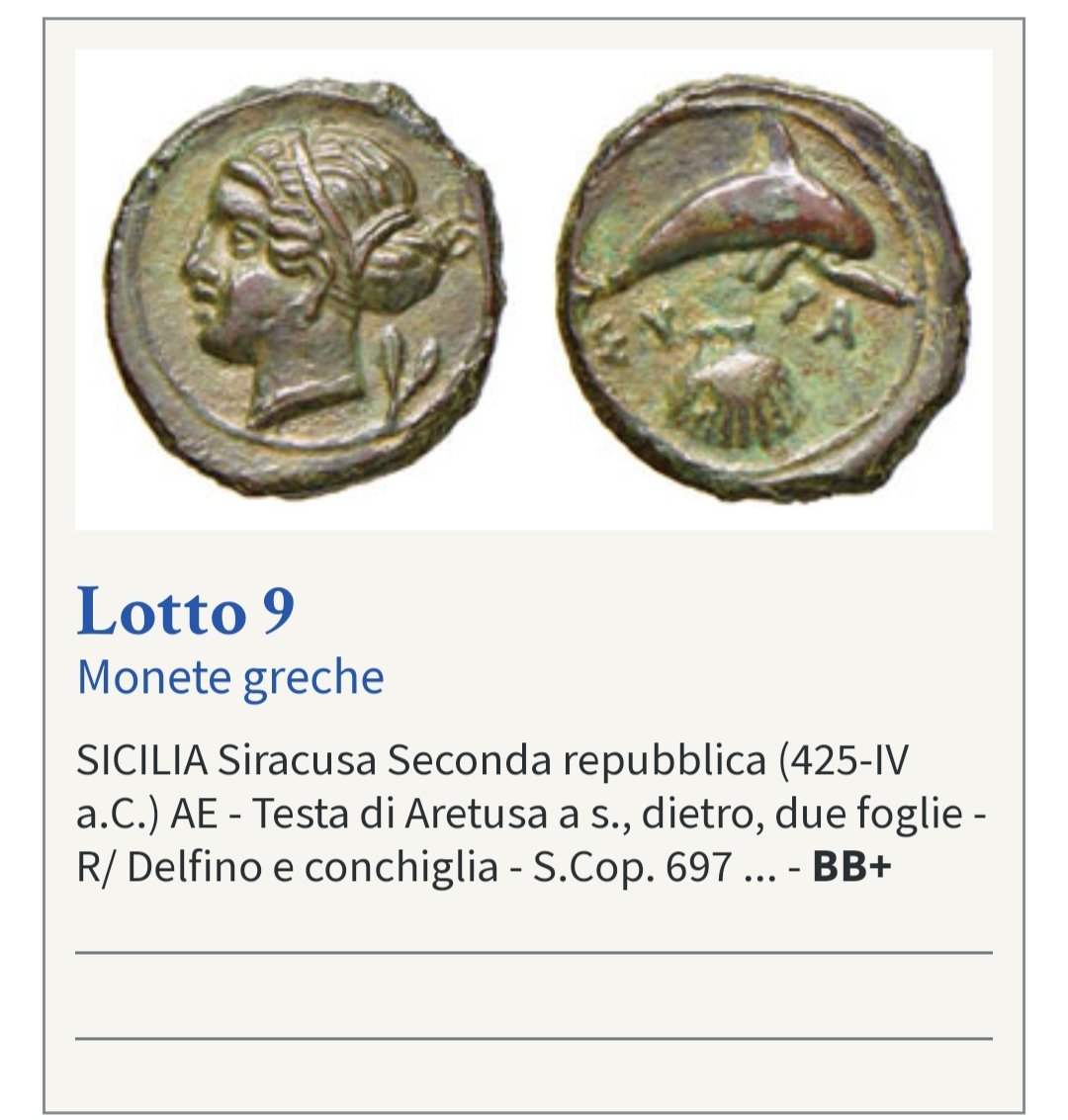Click the empty row between the separator lines
The width and height of the screenshot is (1068, 1120).
pos(534,995)
